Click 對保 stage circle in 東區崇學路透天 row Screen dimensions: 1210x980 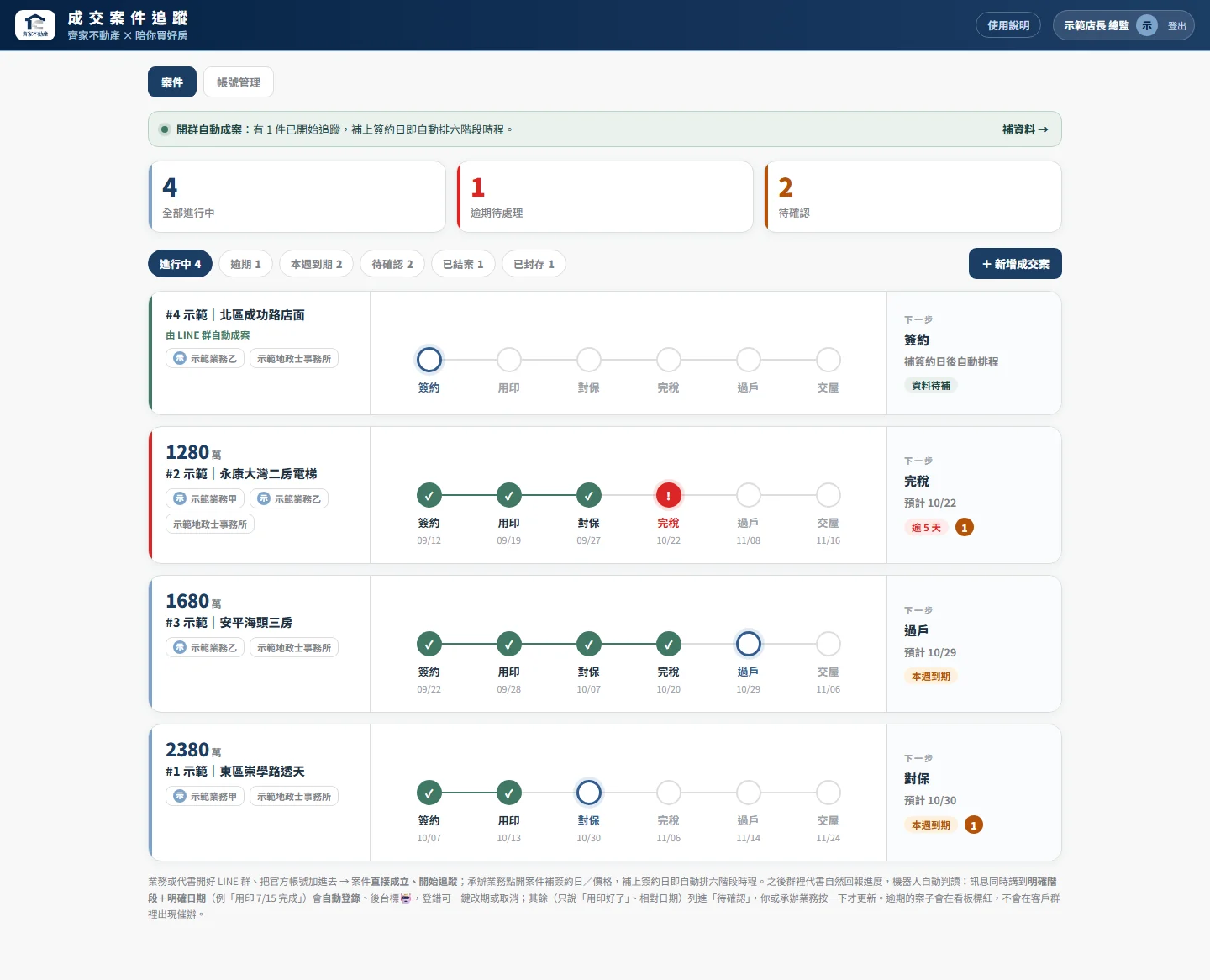(x=589, y=793)
